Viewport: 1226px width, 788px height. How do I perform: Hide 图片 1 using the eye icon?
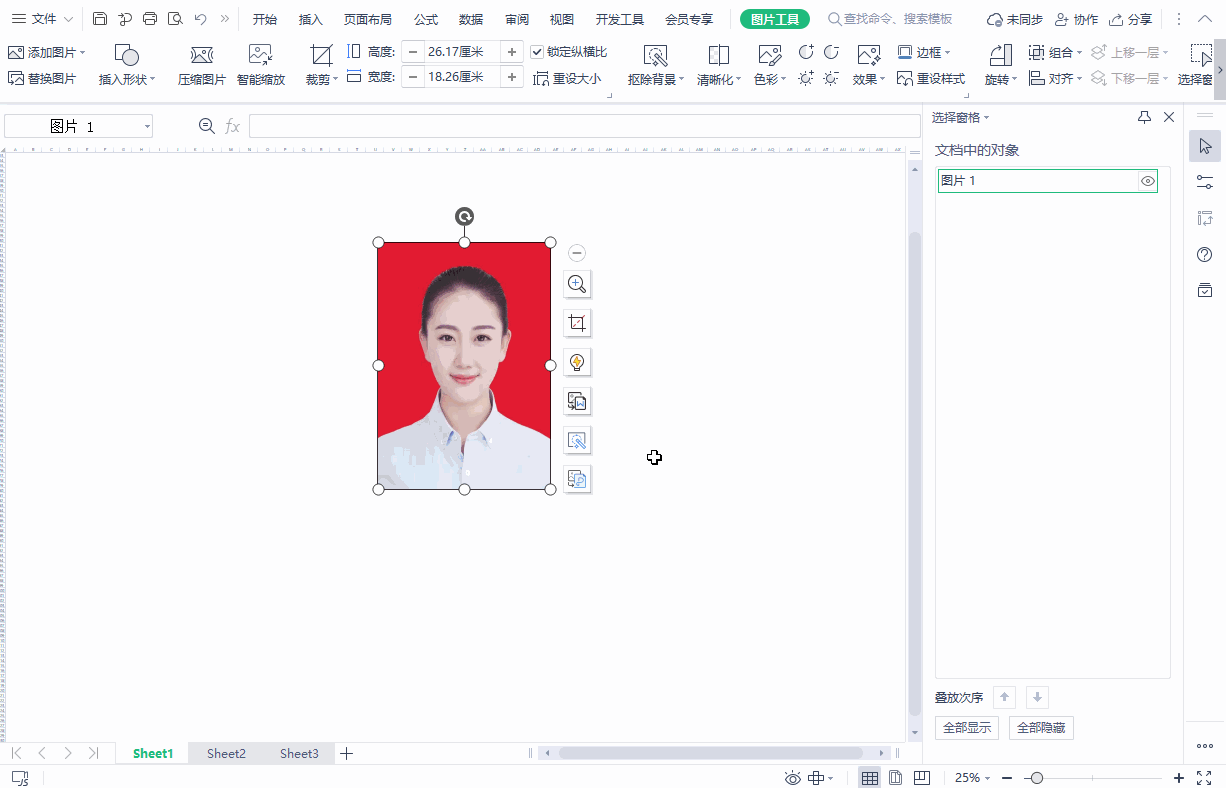coord(1147,181)
